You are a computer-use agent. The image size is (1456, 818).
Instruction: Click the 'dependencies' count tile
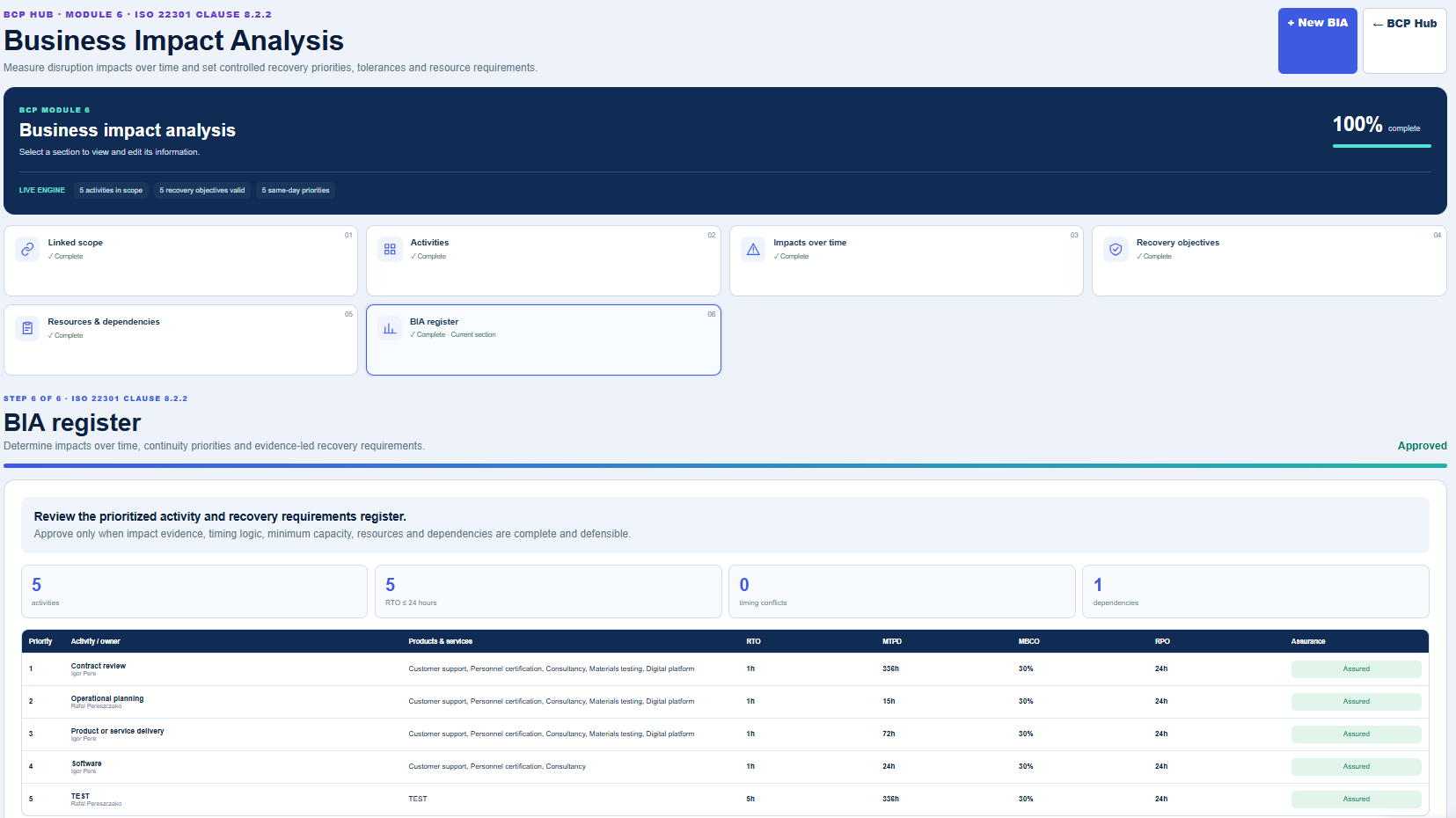1255,591
